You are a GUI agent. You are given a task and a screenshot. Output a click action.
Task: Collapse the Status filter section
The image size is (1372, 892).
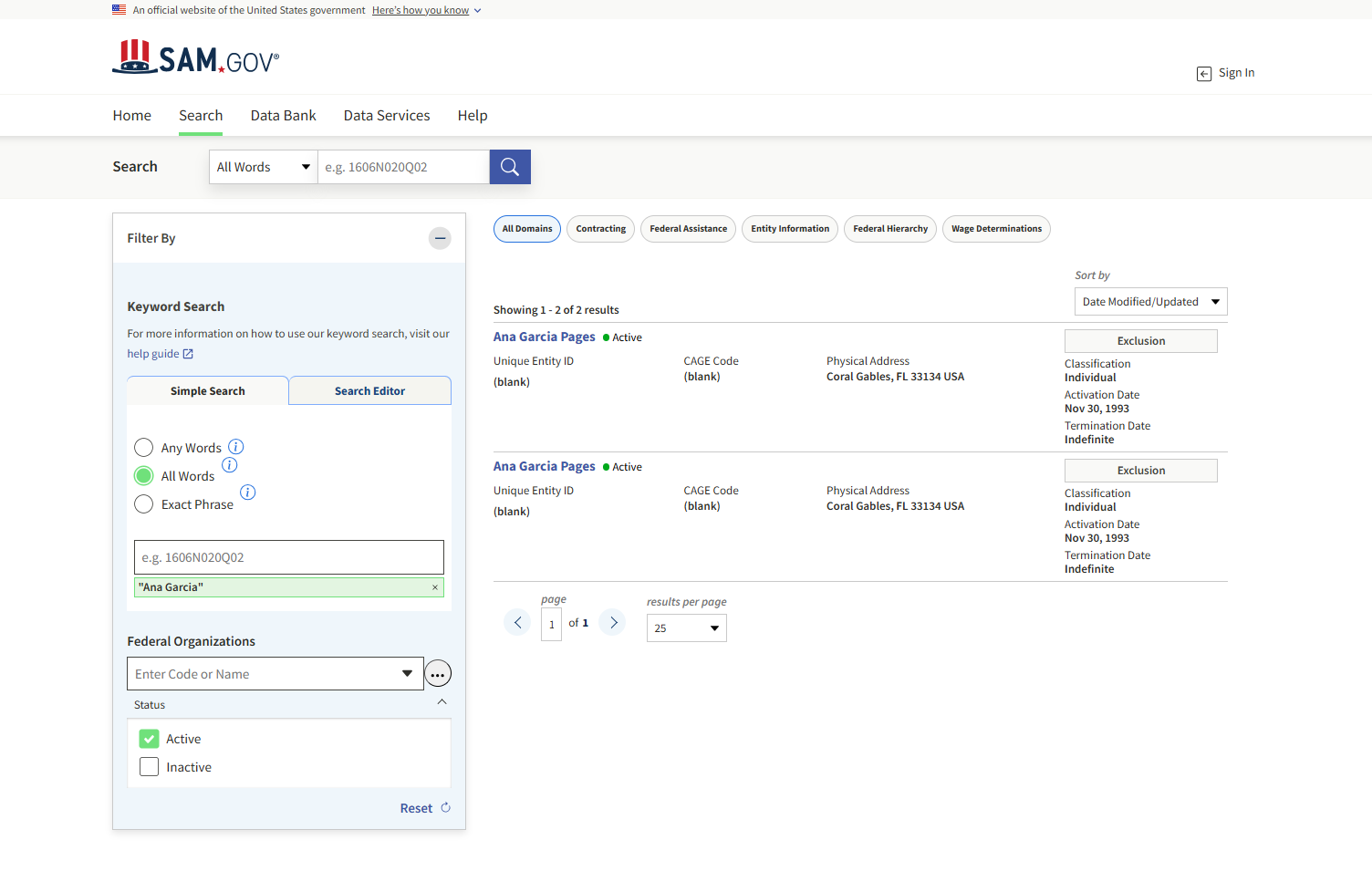(x=442, y=702)
